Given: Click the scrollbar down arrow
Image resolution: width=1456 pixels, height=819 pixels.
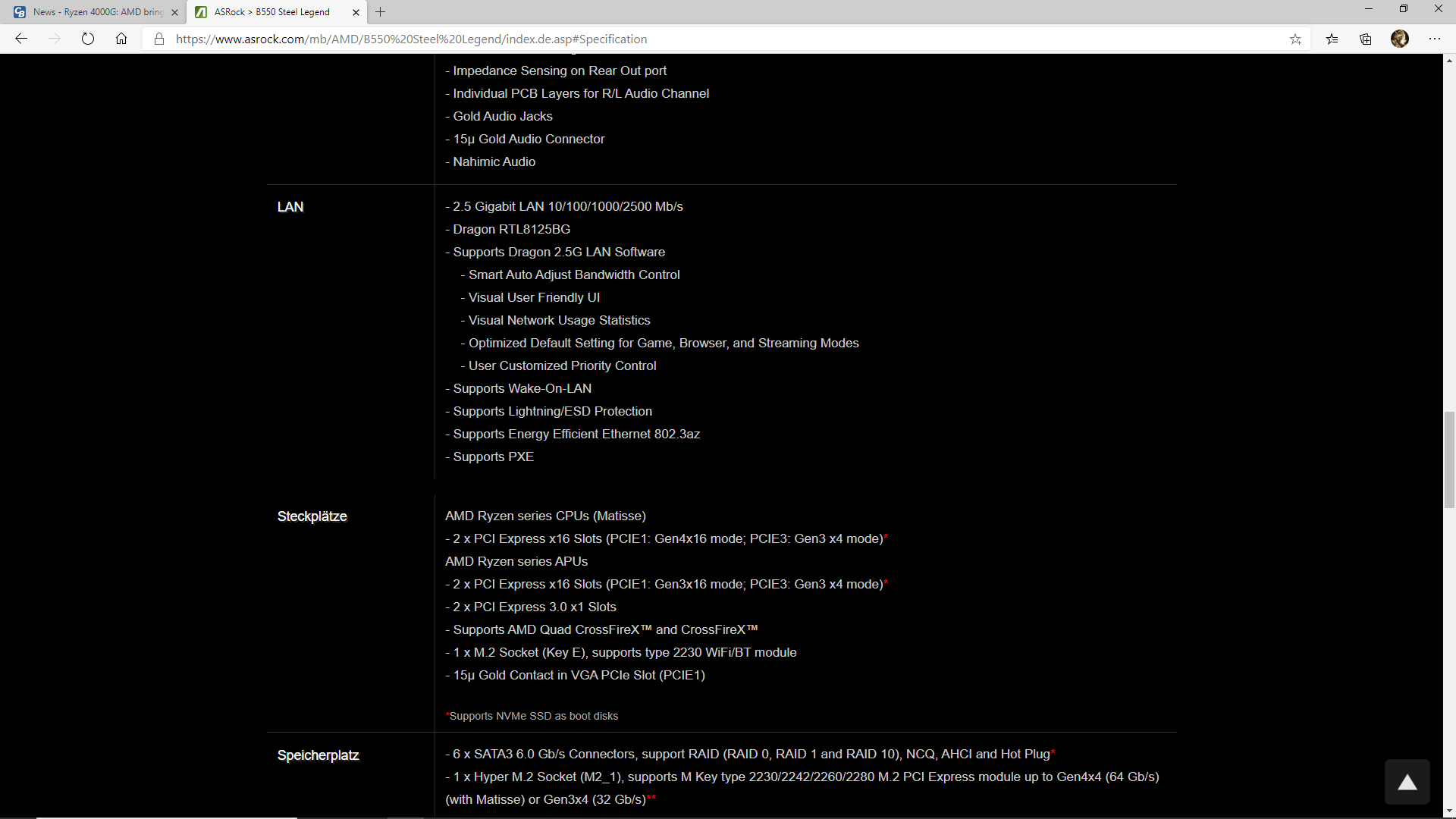Looking at the screenshot, I should point(1449,811).
